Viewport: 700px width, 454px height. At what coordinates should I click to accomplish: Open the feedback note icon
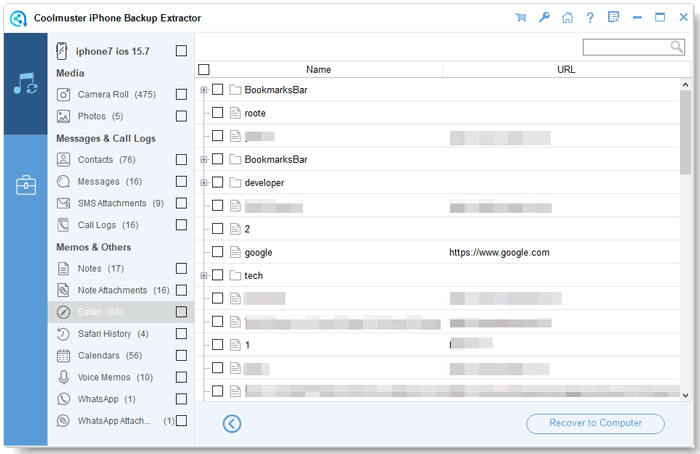[614, 17]
